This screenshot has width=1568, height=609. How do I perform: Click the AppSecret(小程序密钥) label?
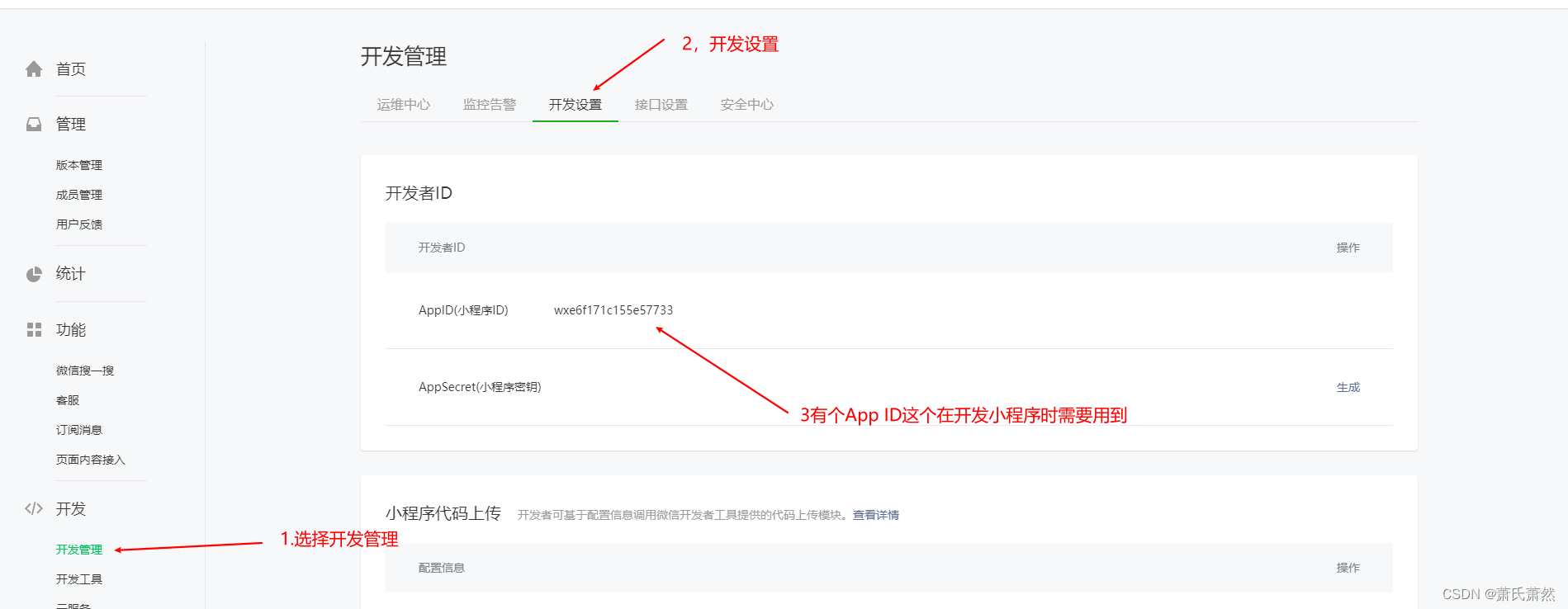click(x=480, y=387)
